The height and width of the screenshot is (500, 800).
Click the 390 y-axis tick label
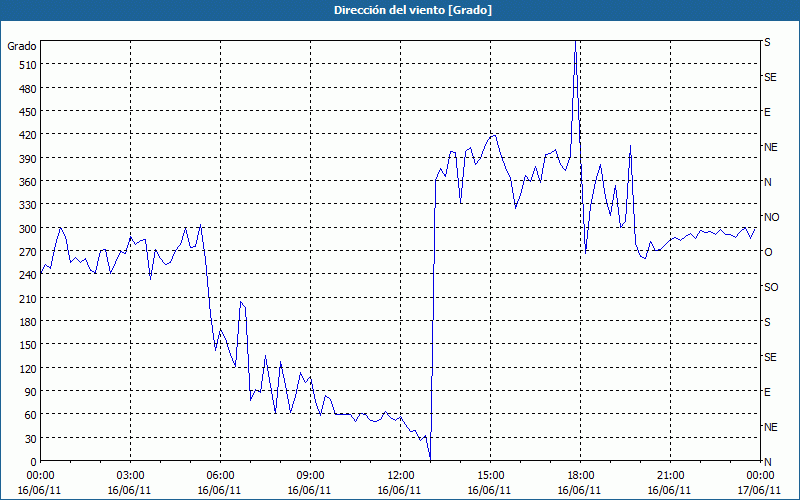pyautogui.click(x=29, y=159)
